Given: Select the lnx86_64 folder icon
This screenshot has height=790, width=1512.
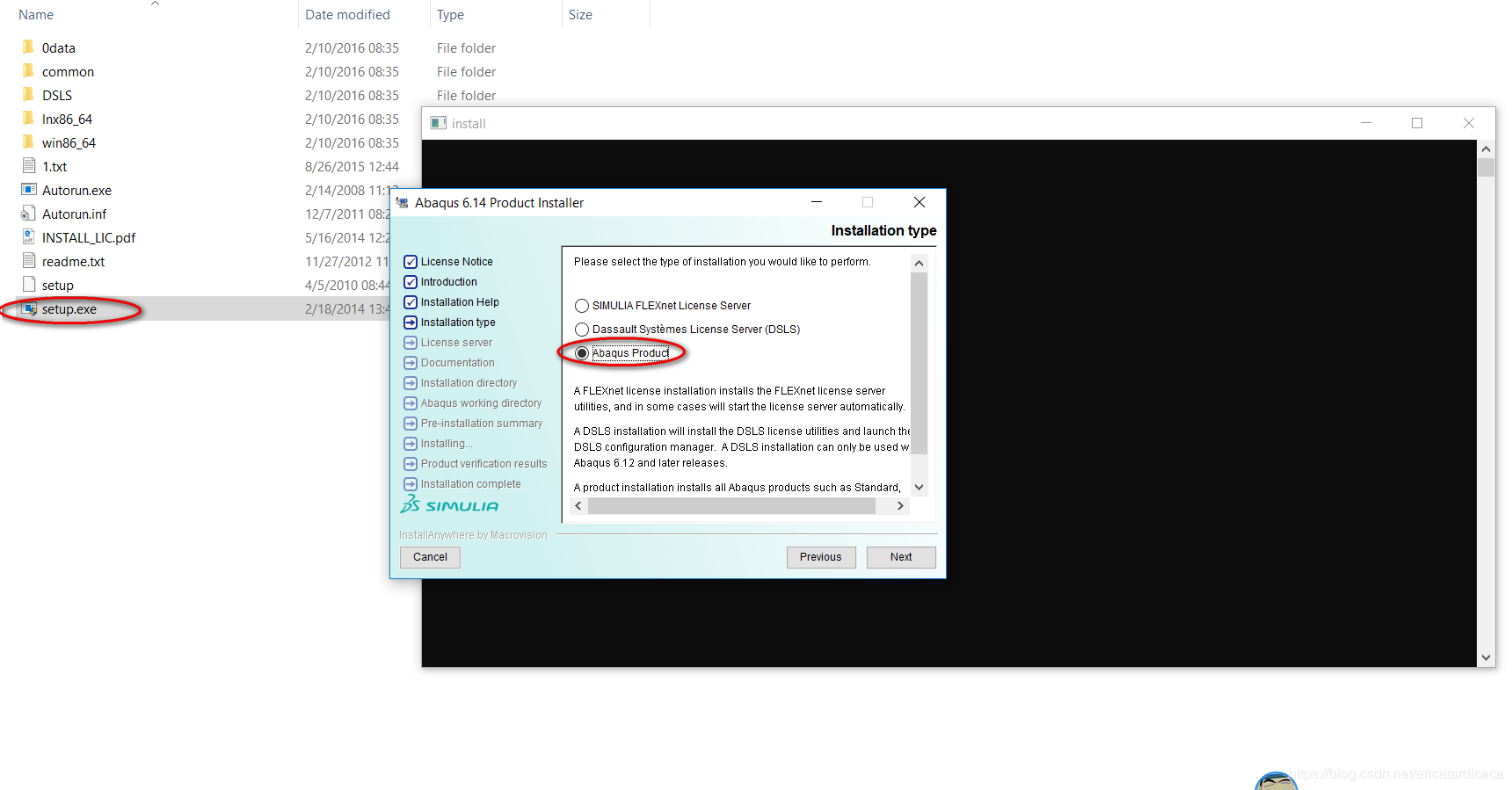Looking at the screenshot, I should click(28, 118).
